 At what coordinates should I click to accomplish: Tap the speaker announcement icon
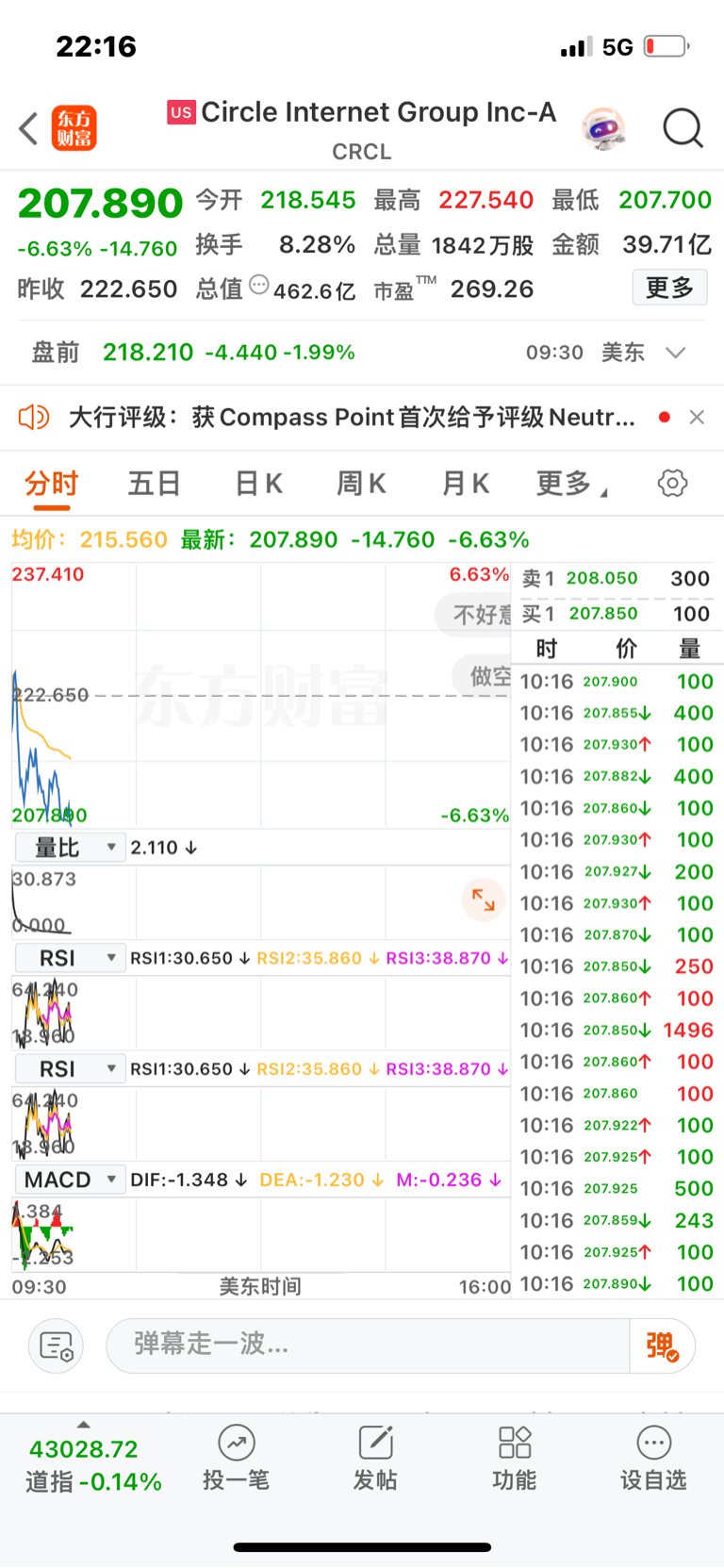(x=34, y=417)
